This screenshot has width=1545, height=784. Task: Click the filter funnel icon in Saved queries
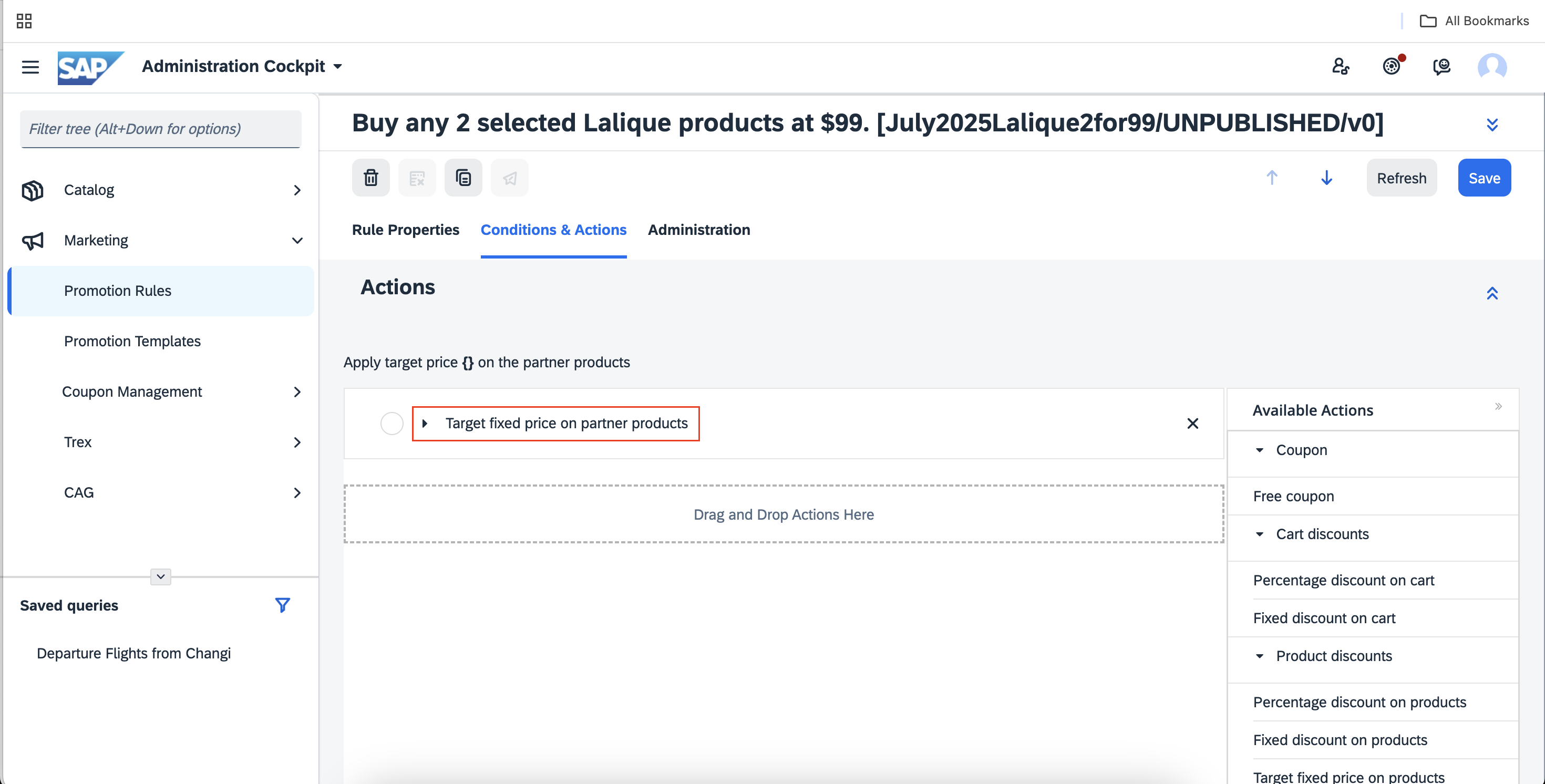coord(283,605)
